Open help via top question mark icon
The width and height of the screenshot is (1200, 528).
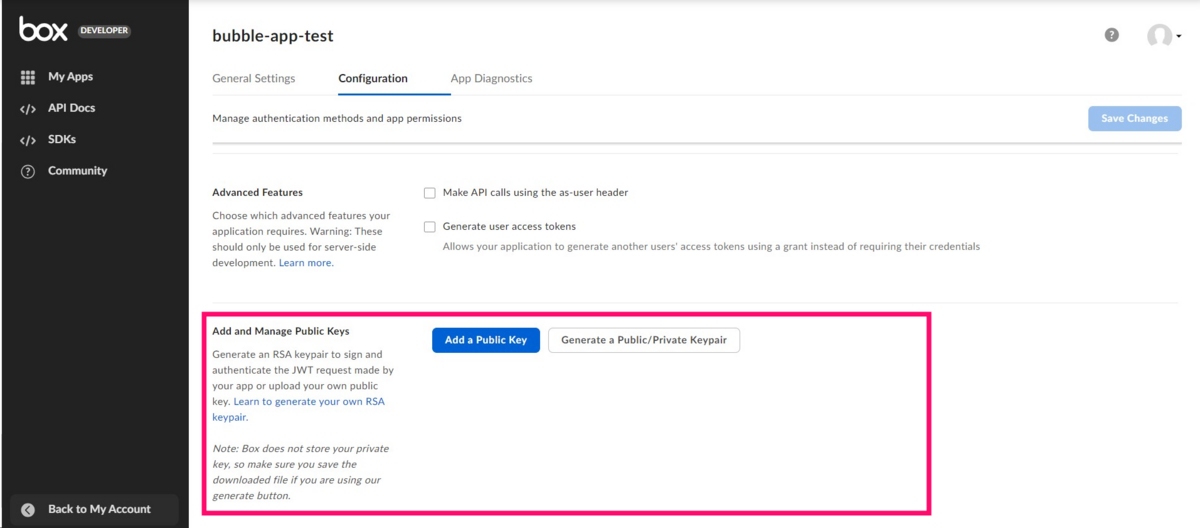(1111, 35)
